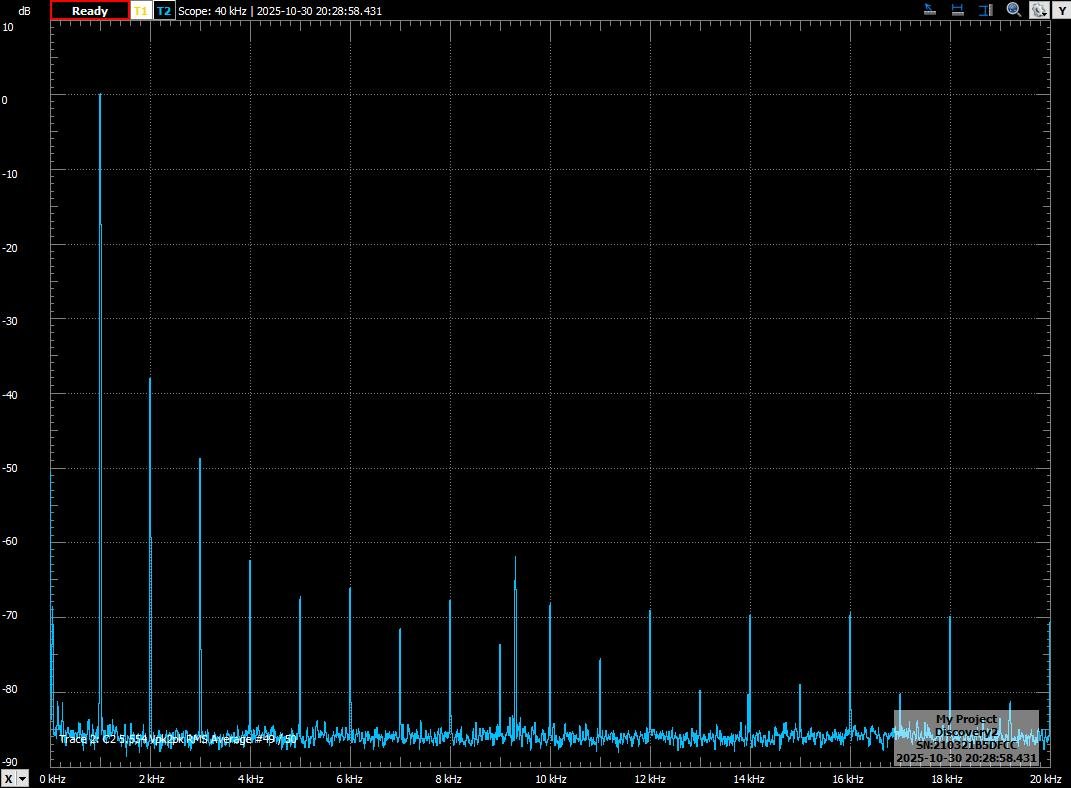The width and height of the screenshot is (1071, 788).
Task: Add a horizontal cursor with the H icon
Action: 957,10
